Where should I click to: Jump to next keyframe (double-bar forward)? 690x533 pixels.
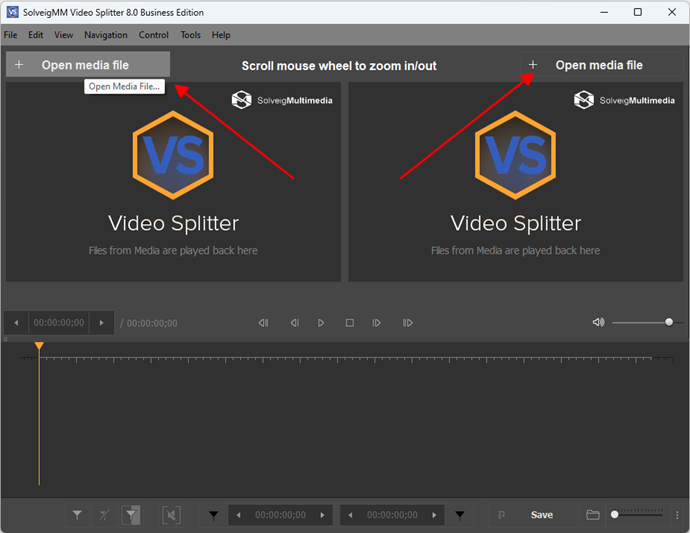coord(407,323)
